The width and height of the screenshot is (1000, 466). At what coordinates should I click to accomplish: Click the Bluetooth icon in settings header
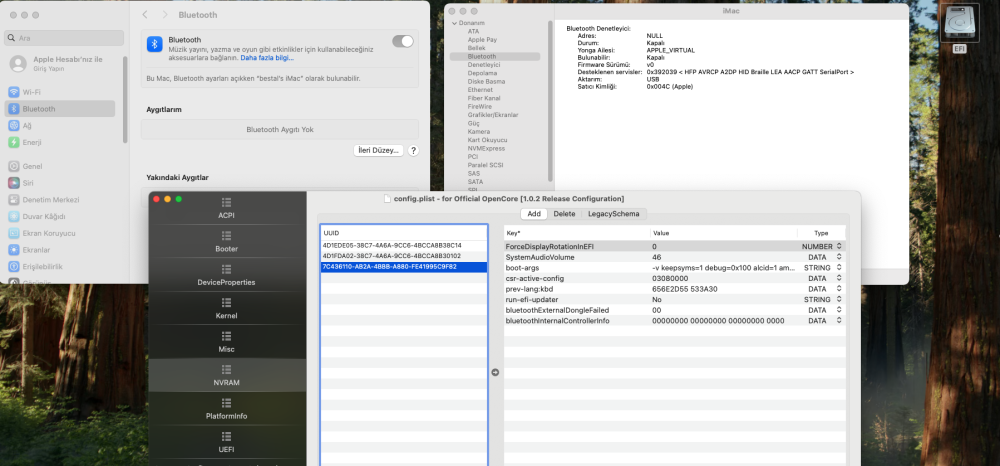pyautogui.click(x=155, y=43)
